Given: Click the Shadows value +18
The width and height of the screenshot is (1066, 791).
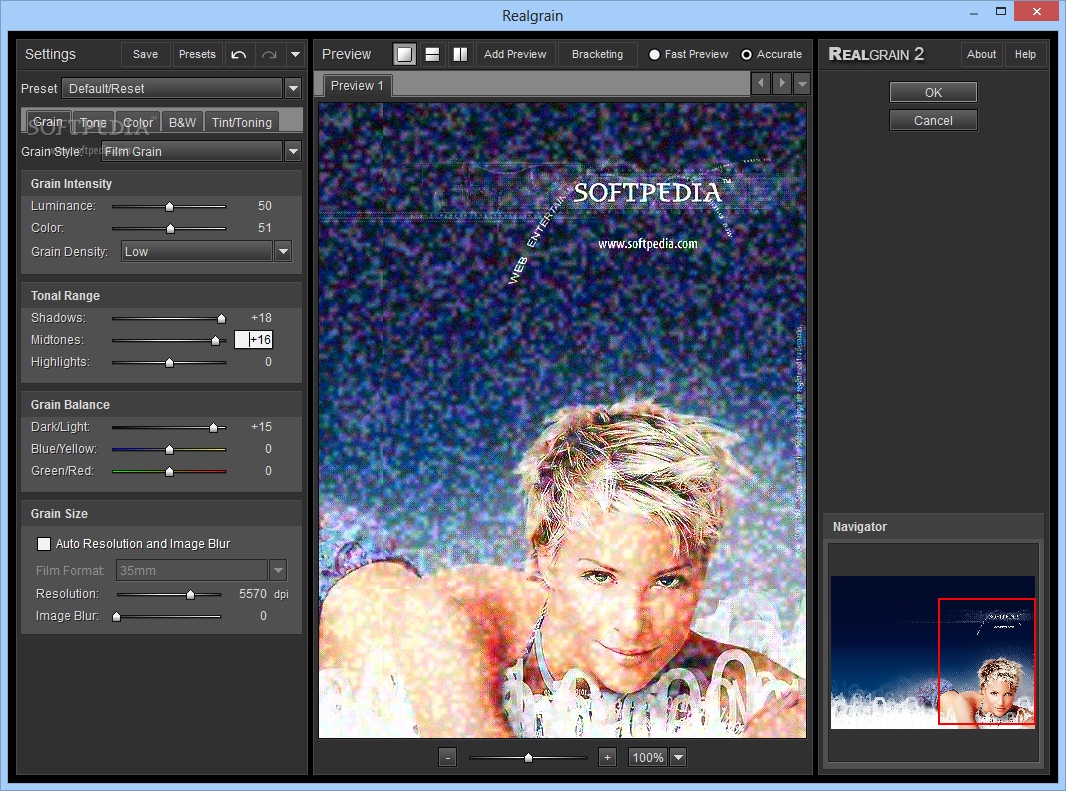Looking at the screenshot, I should pos(261,318).
